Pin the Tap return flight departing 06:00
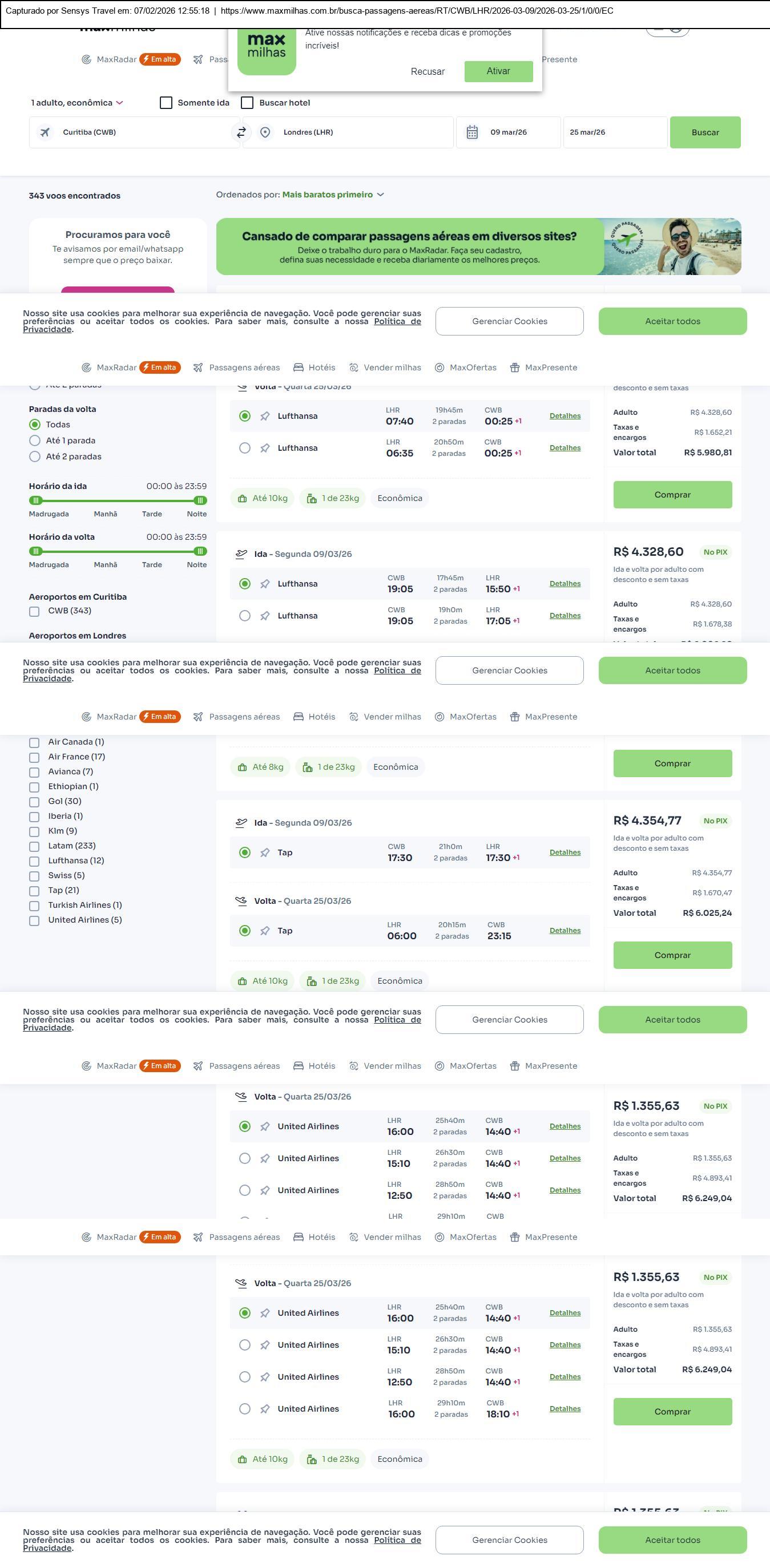Viewport: 770px width, 1568px height. coord(265,931)
